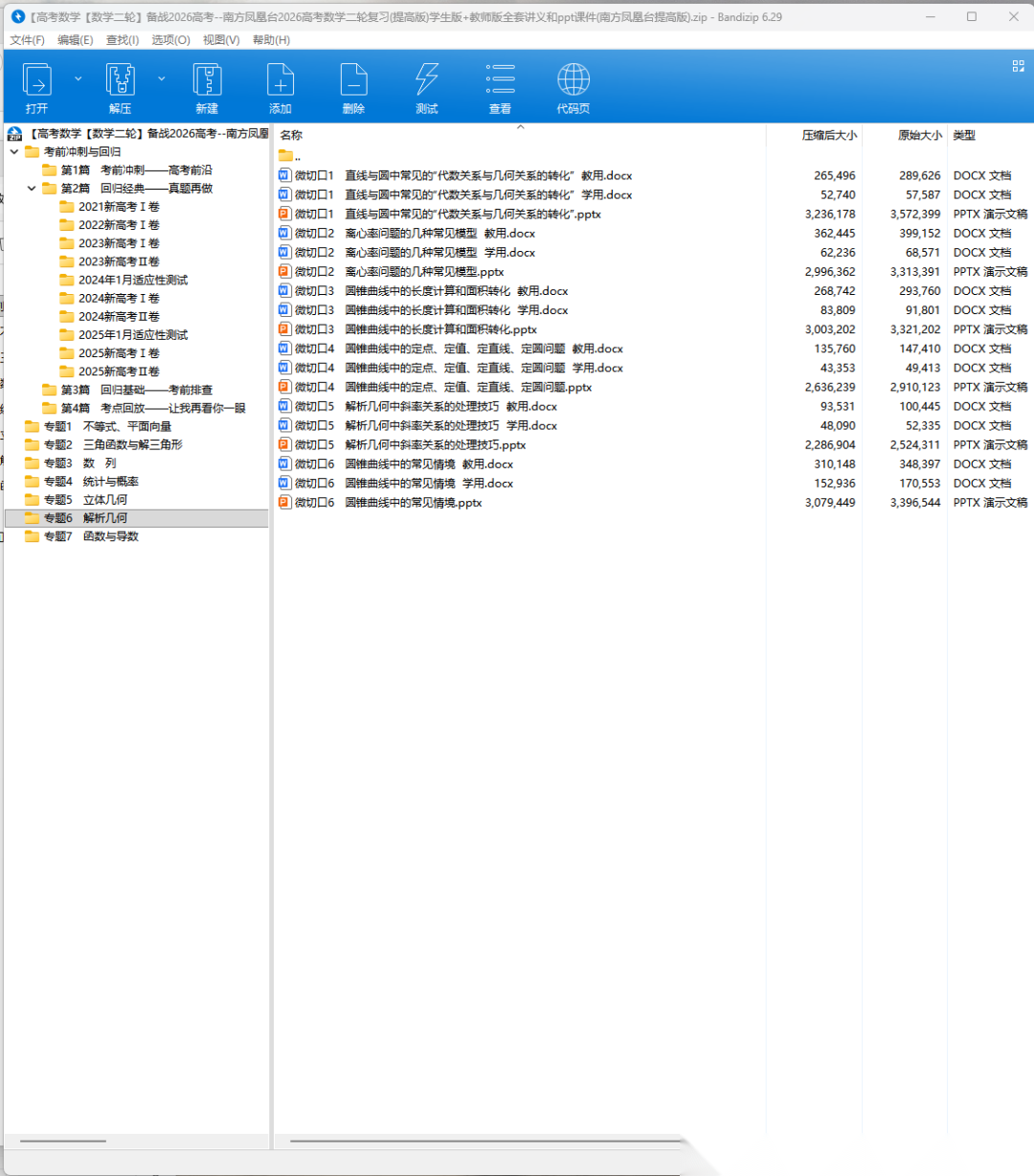Image resolution: width=1034 pixels, height=1176 pixels.
Task: Collapse the 第2篇 回归经典 tree node
Action: (32, 189)
